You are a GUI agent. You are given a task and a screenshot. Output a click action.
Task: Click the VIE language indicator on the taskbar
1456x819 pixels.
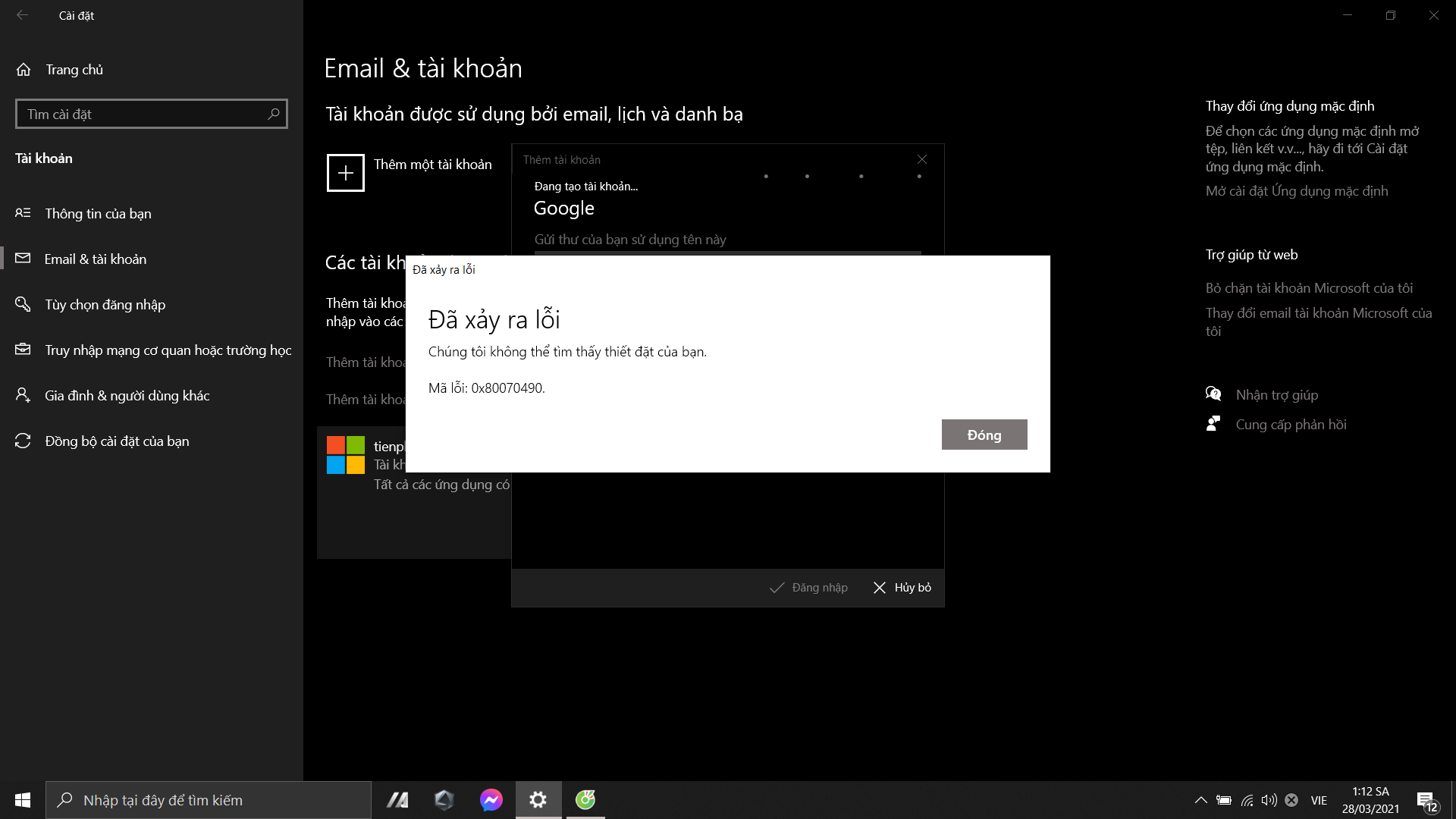pyautogui.click(x=1318, y=800)
